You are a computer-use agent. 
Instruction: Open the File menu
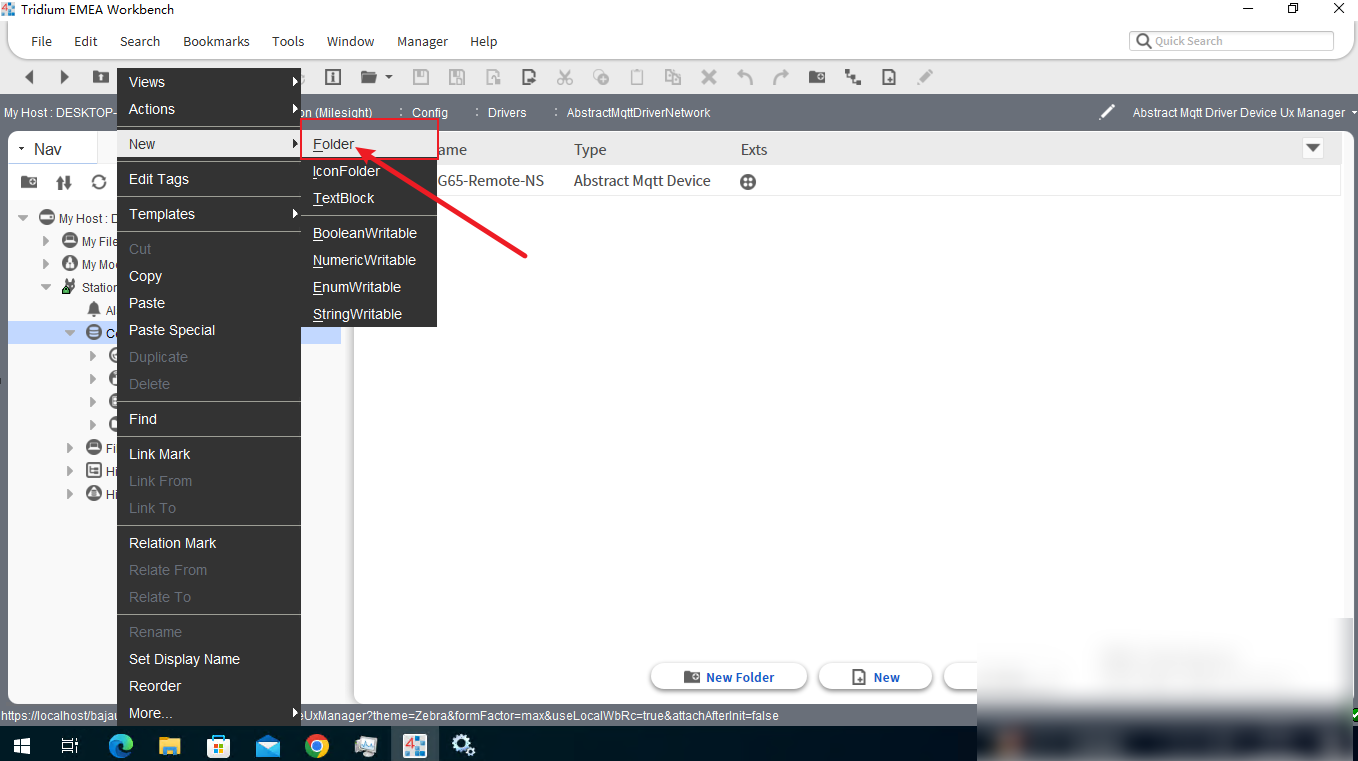(42, 41)
